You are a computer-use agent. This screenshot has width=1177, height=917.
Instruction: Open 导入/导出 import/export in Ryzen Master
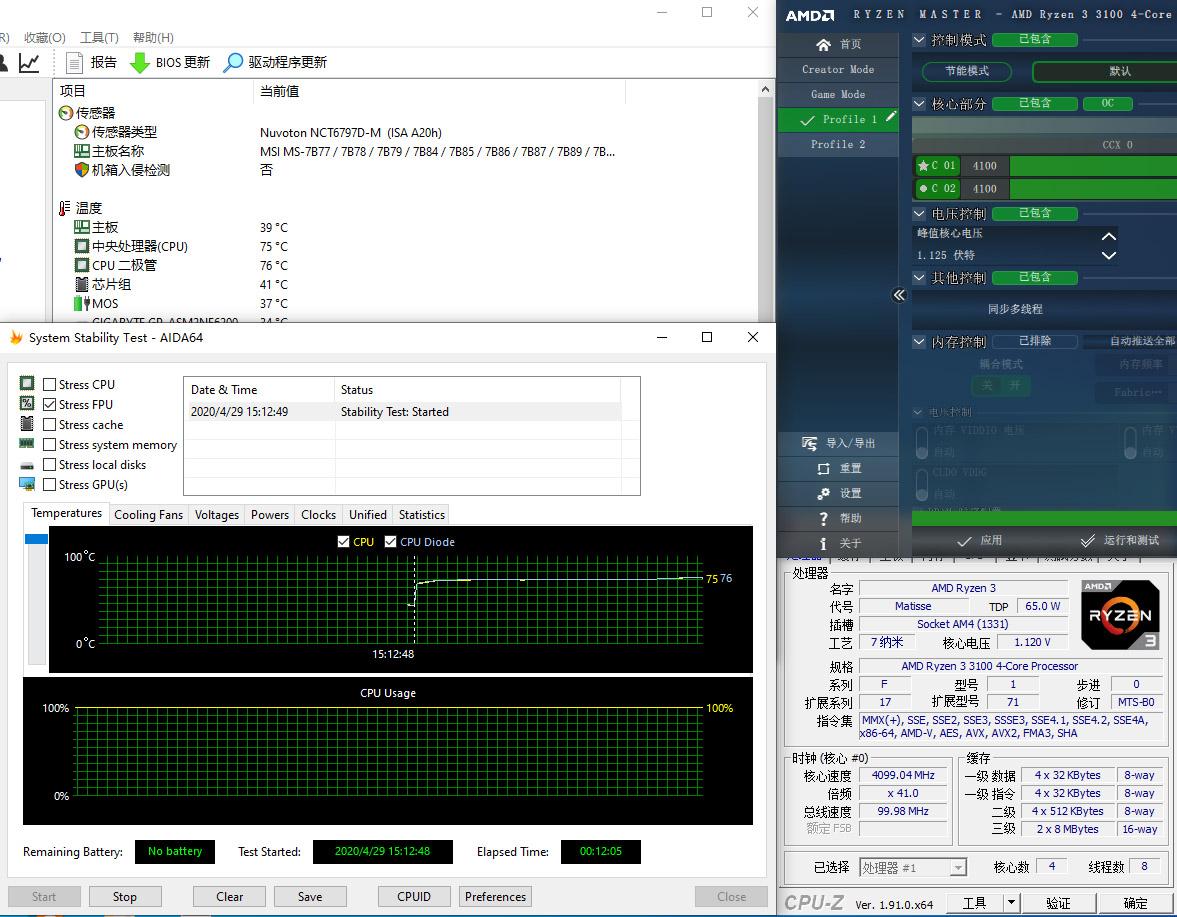(838, 443)
